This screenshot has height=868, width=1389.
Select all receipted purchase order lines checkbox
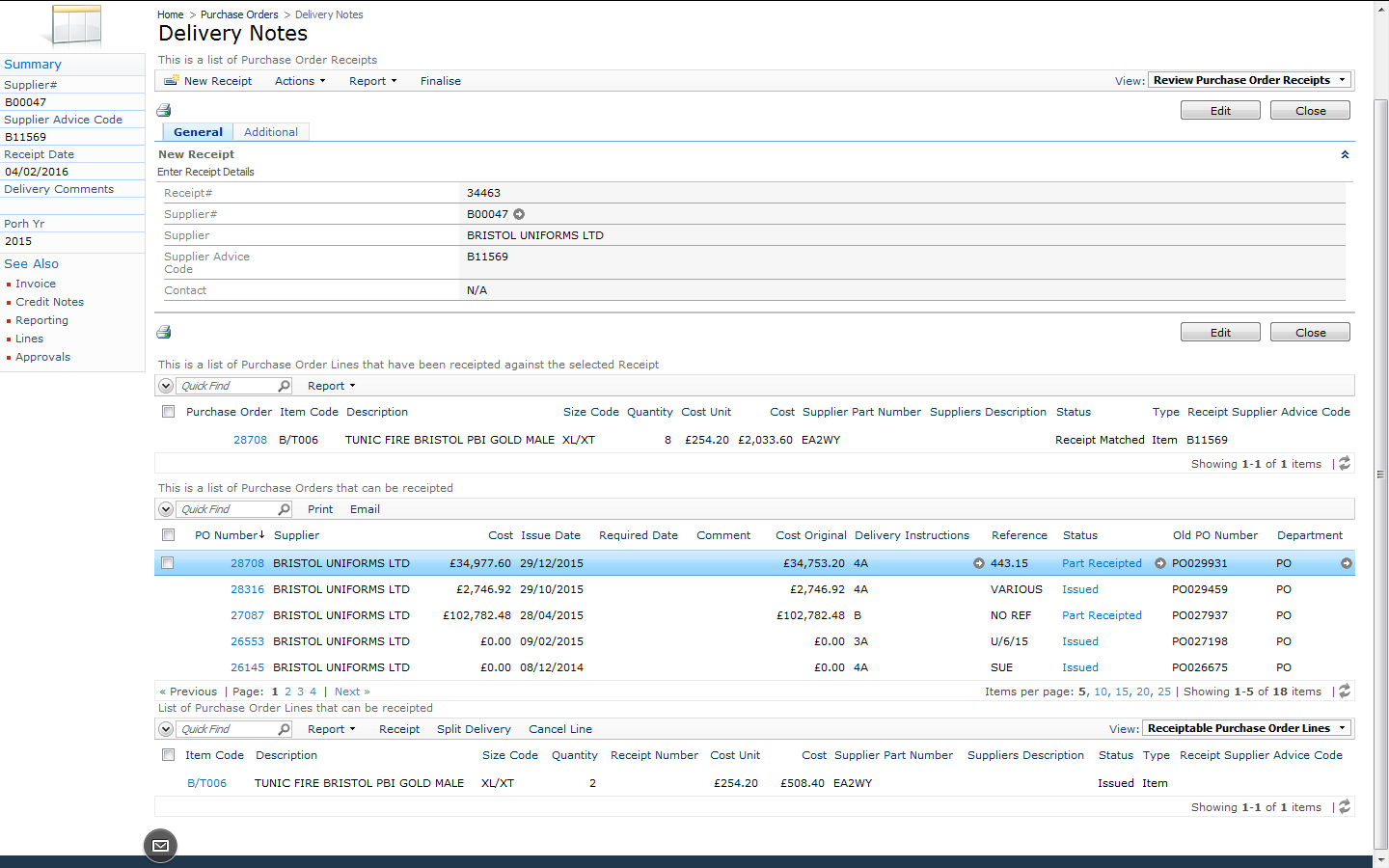tap(169, 412)
